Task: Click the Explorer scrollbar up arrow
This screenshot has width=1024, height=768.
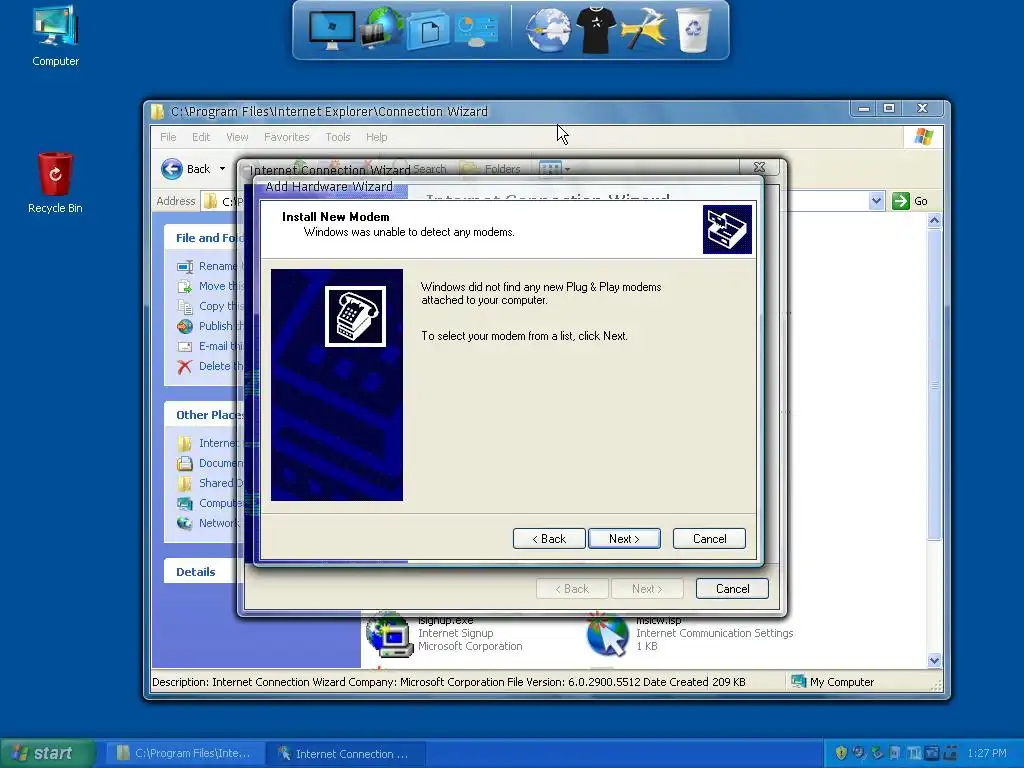Action: tap(935, 221)
